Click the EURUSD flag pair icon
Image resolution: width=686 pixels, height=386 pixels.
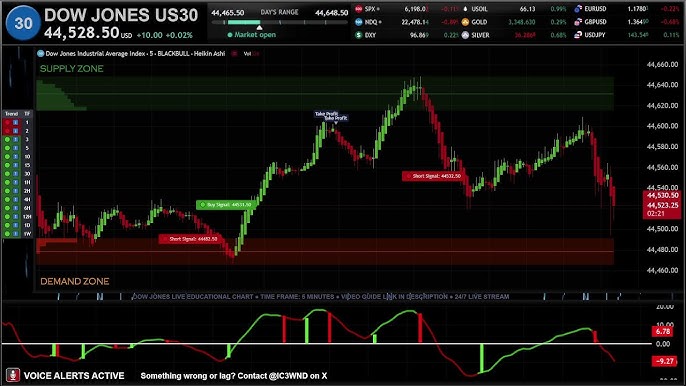coord(578,9)
